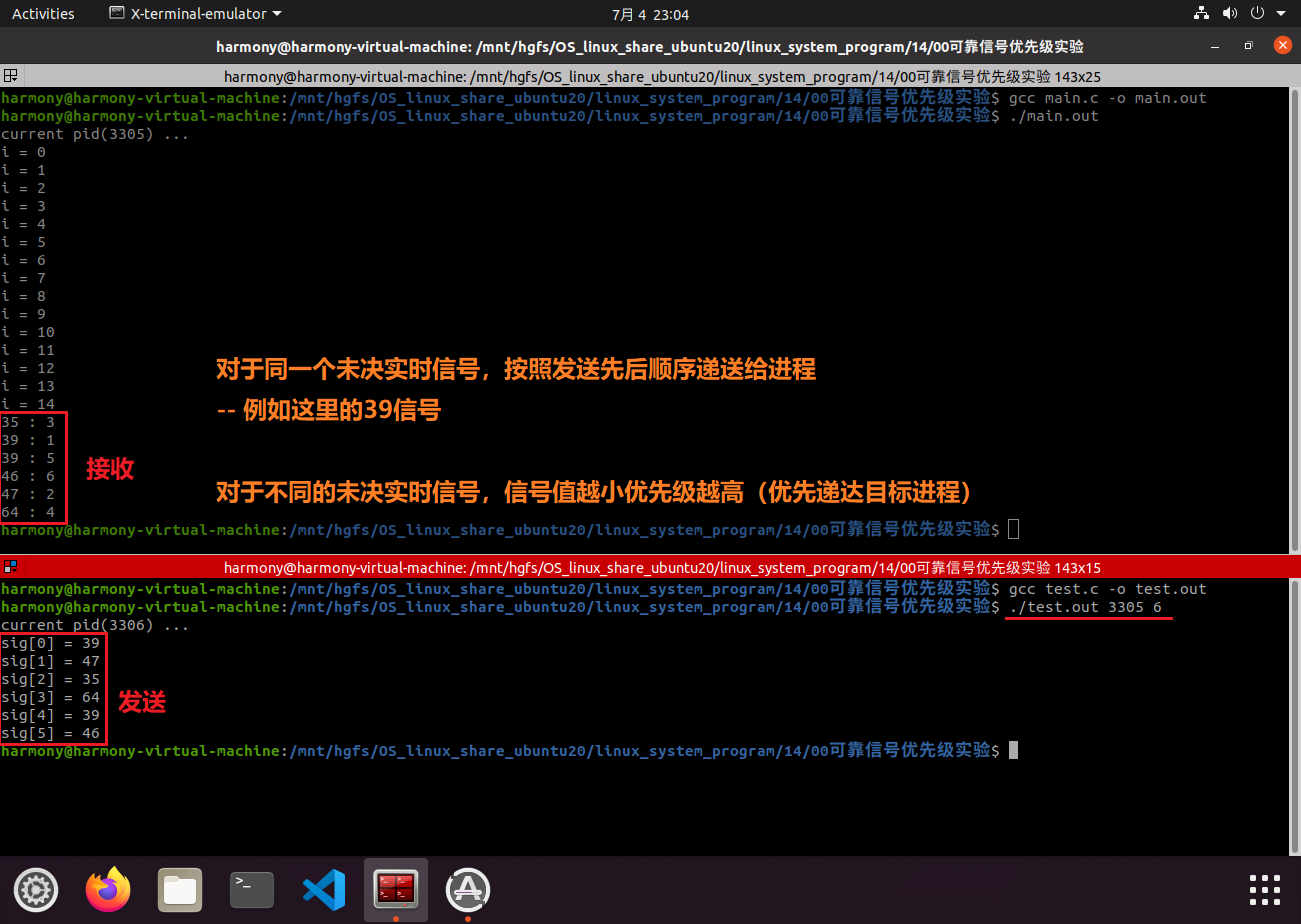Focus the upper pane prompt cursor

point(1014,529)
